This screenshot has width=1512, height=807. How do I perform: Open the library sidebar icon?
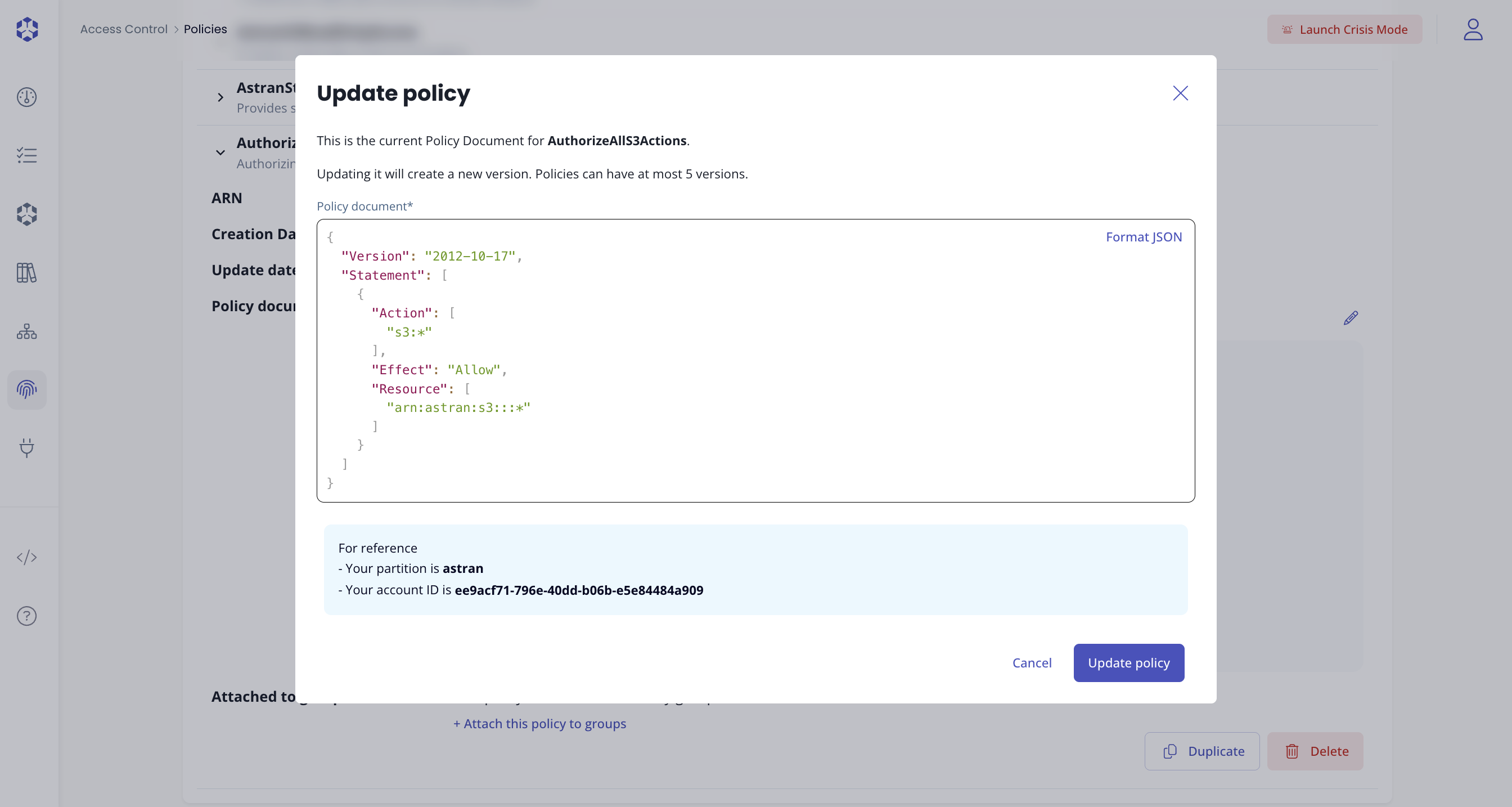coord(27,272)
